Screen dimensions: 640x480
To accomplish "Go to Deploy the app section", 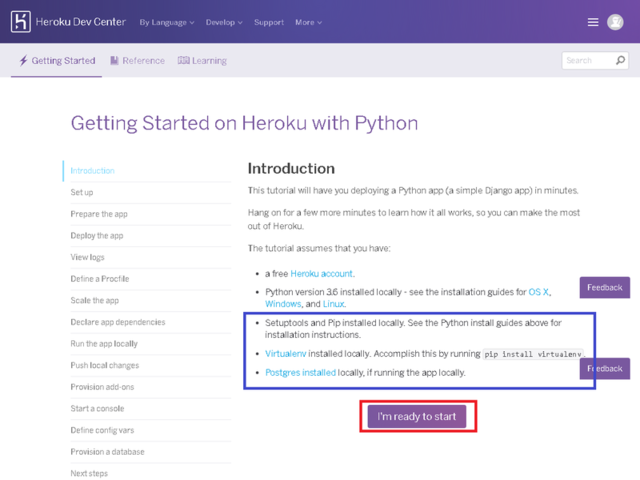I will point(97,236).
